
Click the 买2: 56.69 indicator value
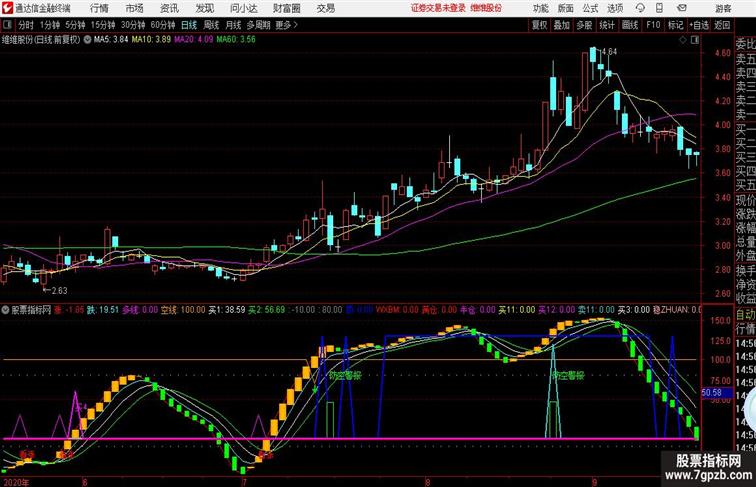pyautogui.click(x=267, y=310)
